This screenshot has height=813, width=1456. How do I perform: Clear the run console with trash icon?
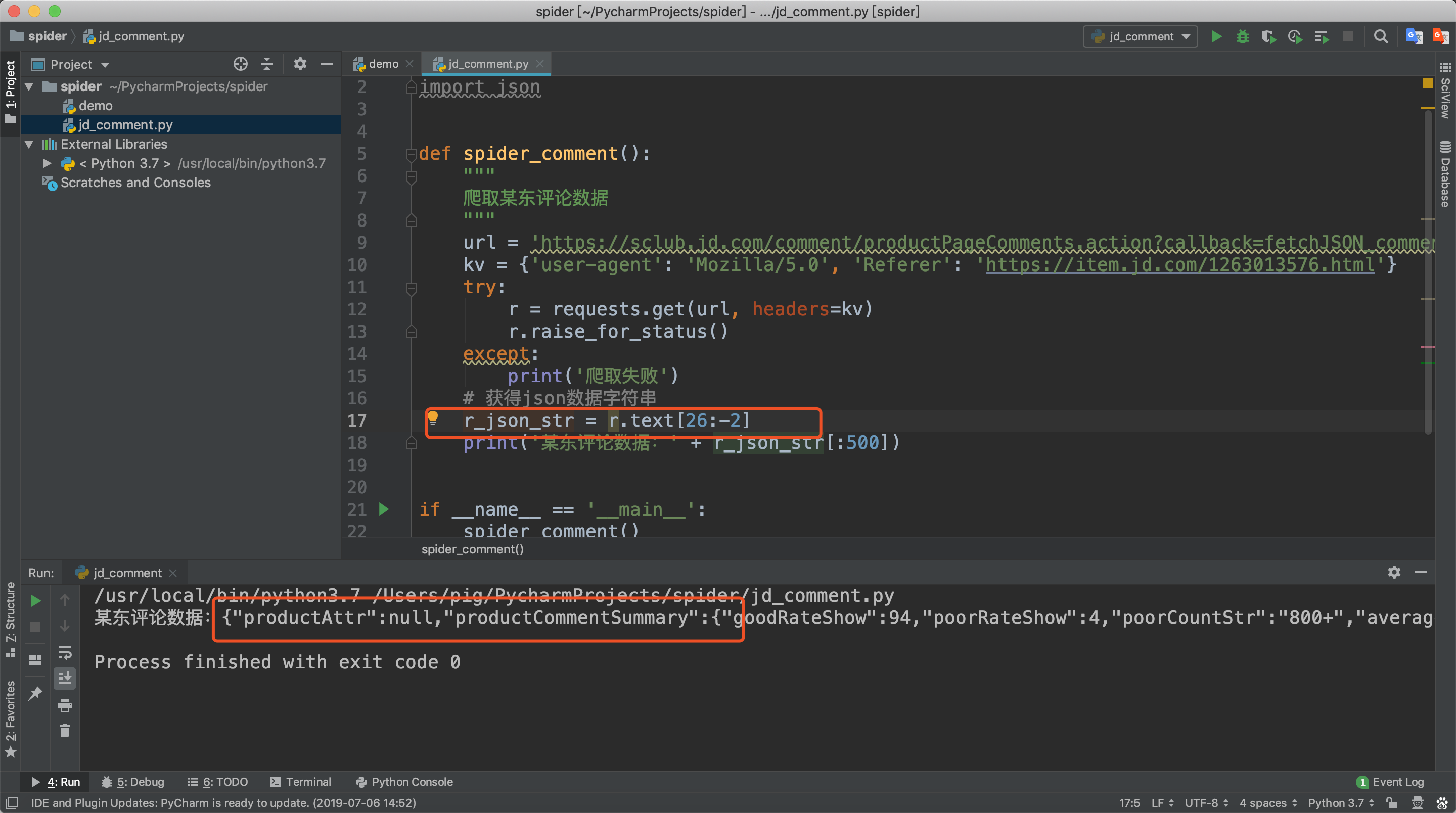click(64, 731)
